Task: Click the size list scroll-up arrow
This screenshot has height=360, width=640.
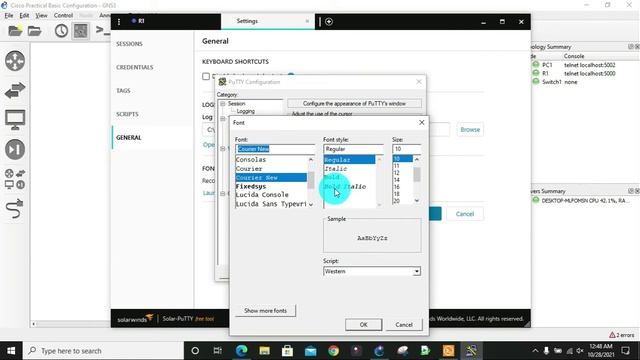Action: point(416,159)
